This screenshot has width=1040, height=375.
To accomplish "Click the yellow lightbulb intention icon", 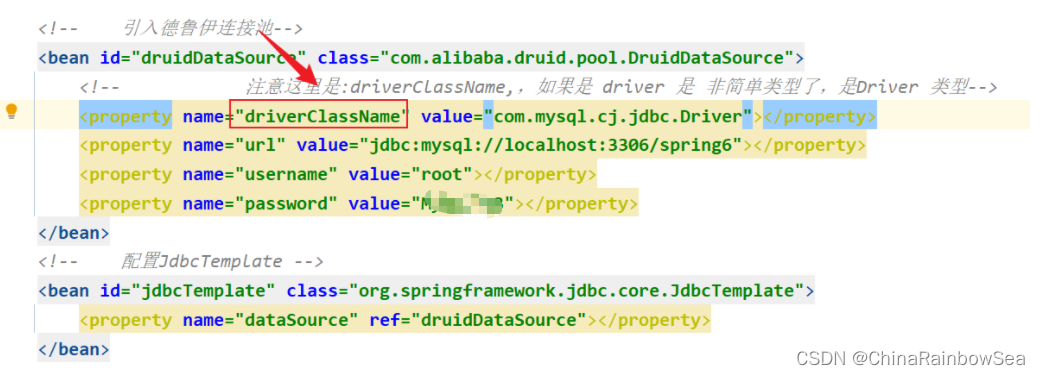I will pos(11,112).
